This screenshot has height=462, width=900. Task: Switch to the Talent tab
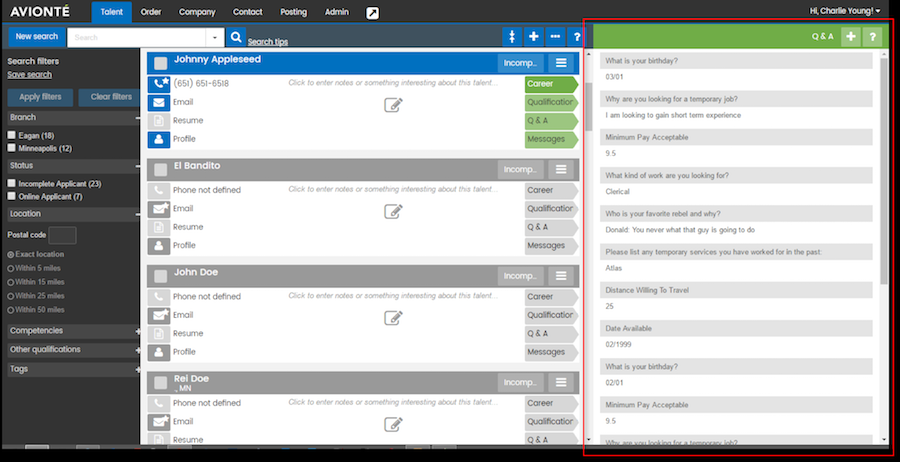coord(111,12)
